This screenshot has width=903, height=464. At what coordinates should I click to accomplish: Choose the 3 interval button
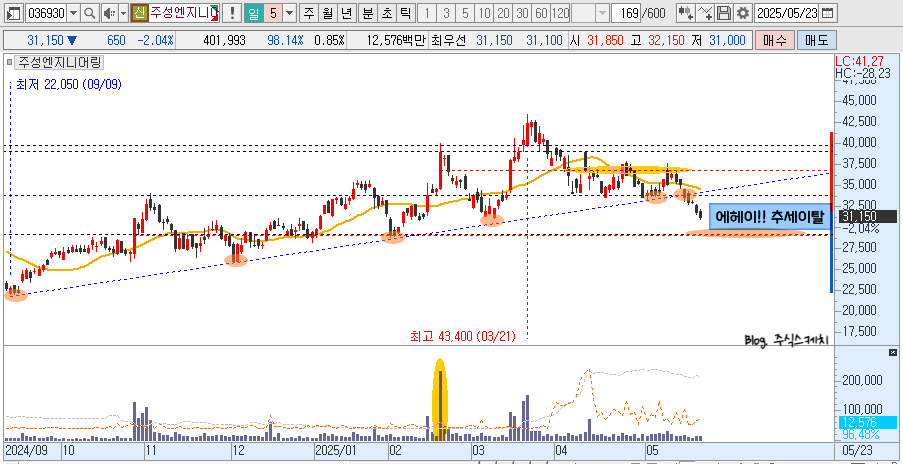[446, 13]
